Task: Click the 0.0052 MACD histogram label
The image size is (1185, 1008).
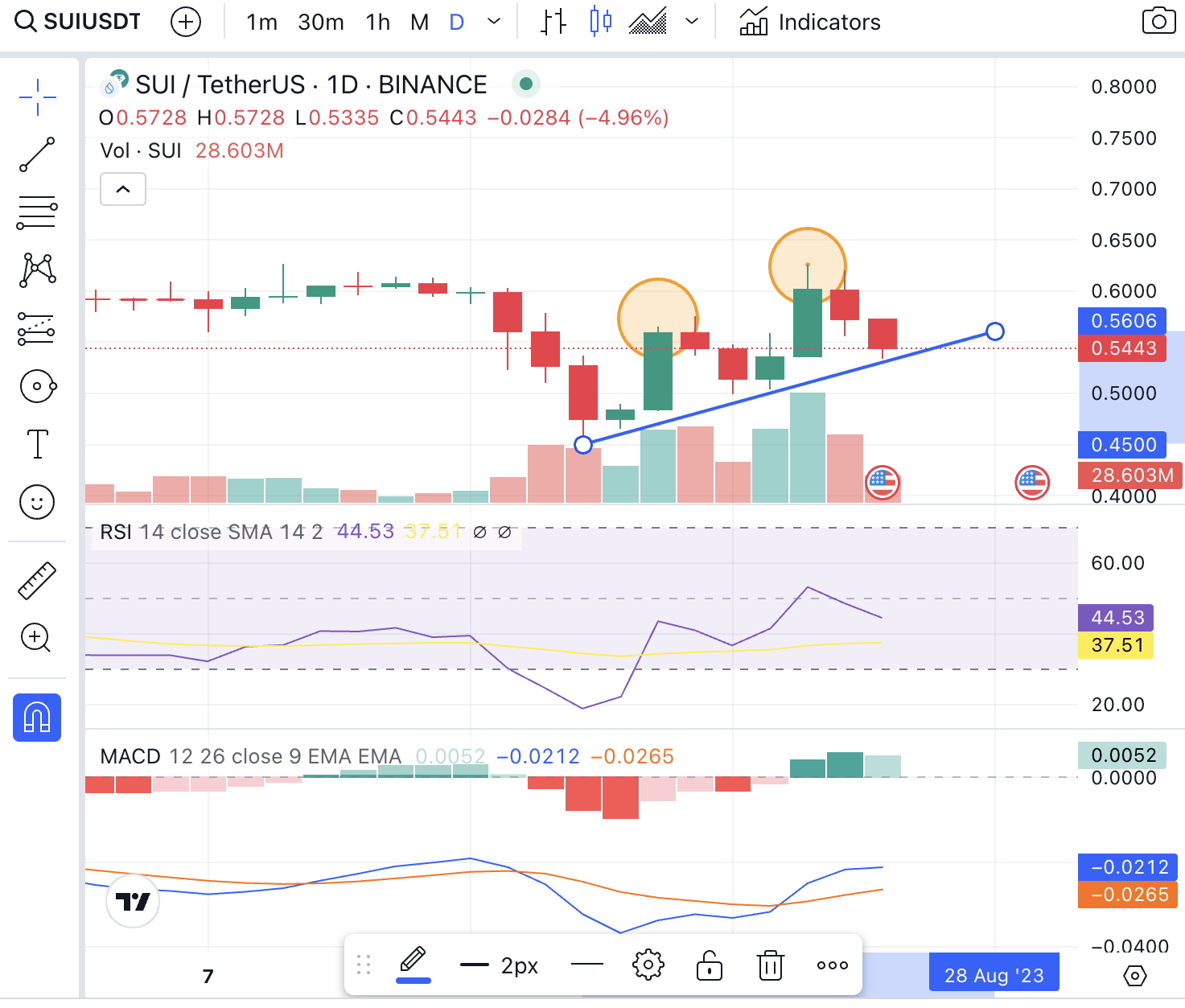Action: coord(1122,755)
